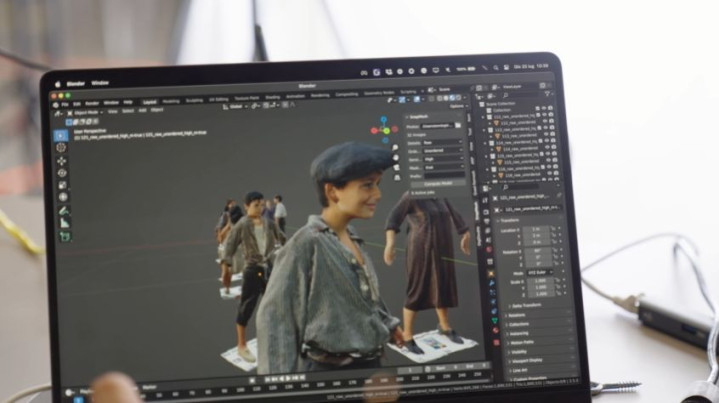Hide first 111_raw_unordered object via eye icon
Screen dimensions: 719x403
coord(545,115)
